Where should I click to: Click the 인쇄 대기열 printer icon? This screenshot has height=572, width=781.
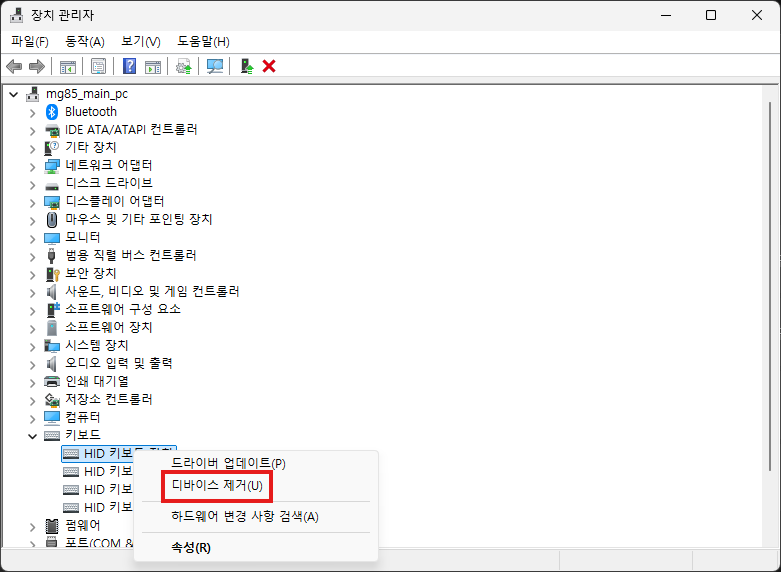pyautogui.click(x=52, y=382)
